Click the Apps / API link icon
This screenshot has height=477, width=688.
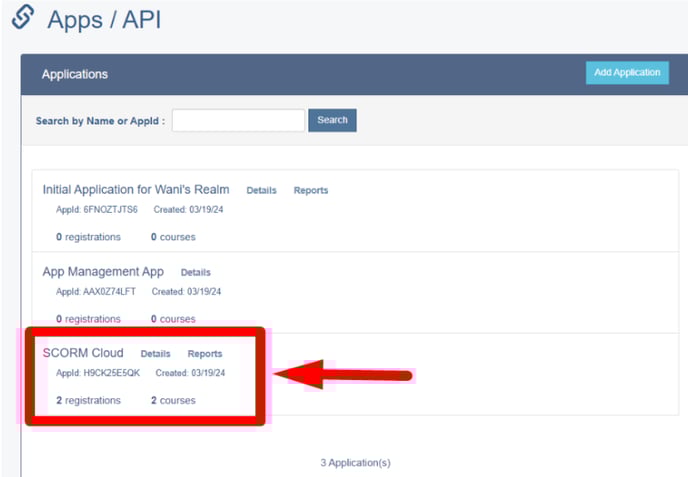coord(23,17)
